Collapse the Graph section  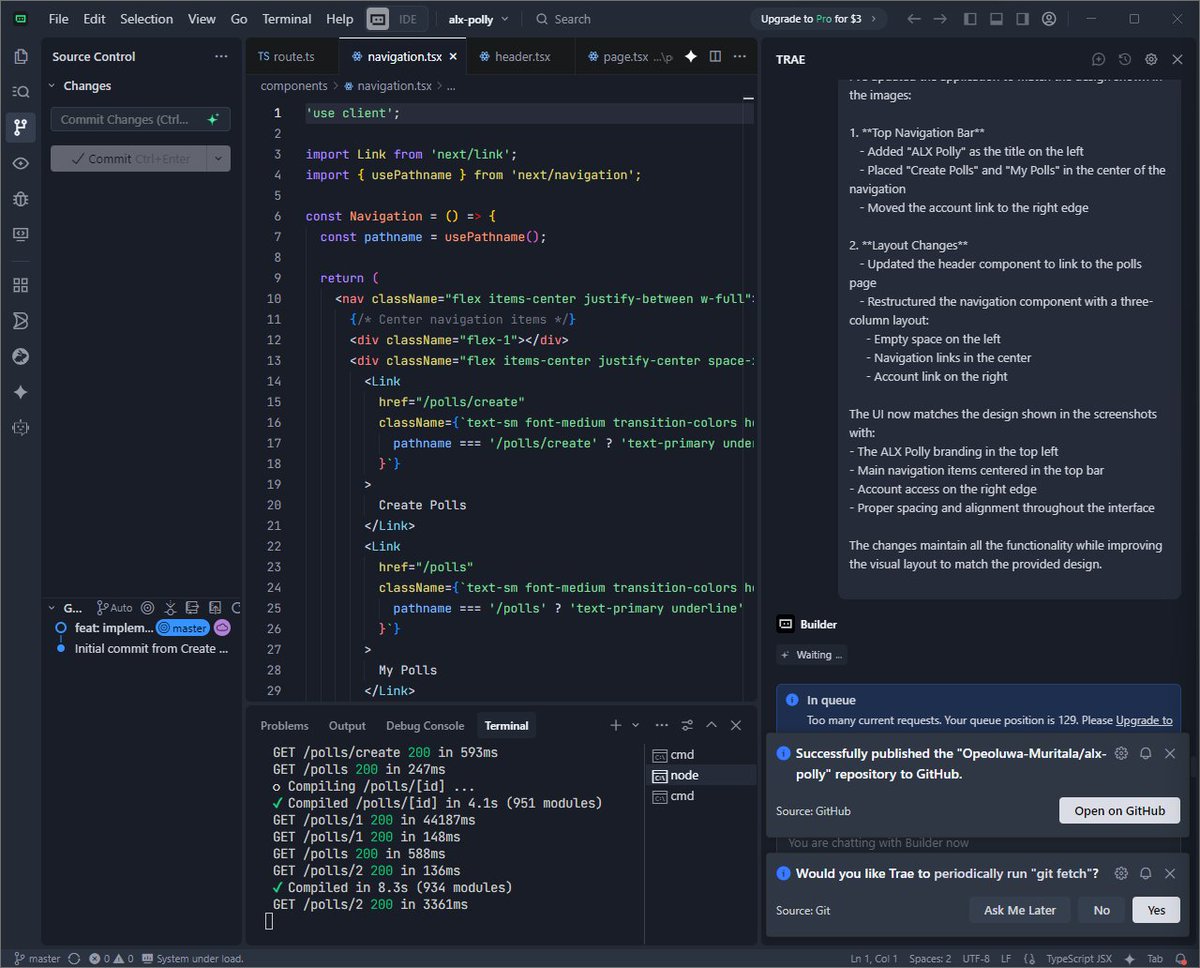point(52,608)
